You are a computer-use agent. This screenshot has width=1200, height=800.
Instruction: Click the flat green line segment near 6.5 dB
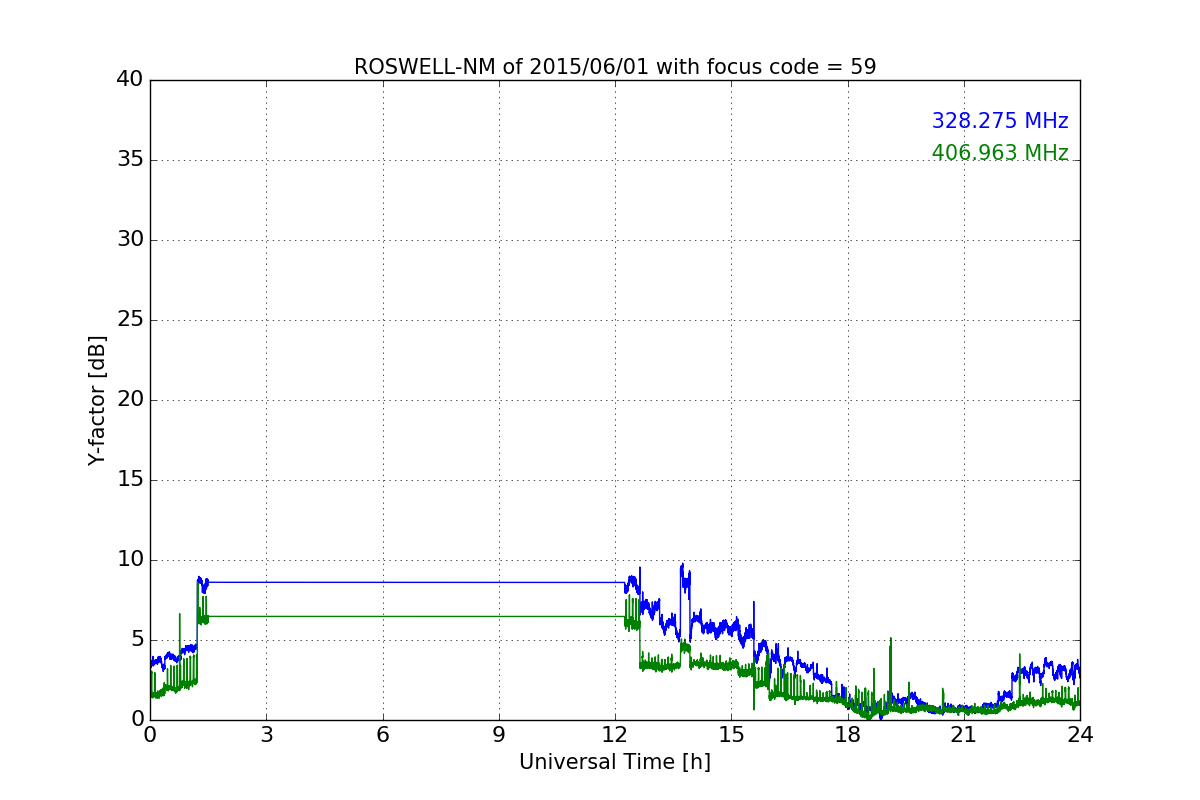(x=416, y=616)
